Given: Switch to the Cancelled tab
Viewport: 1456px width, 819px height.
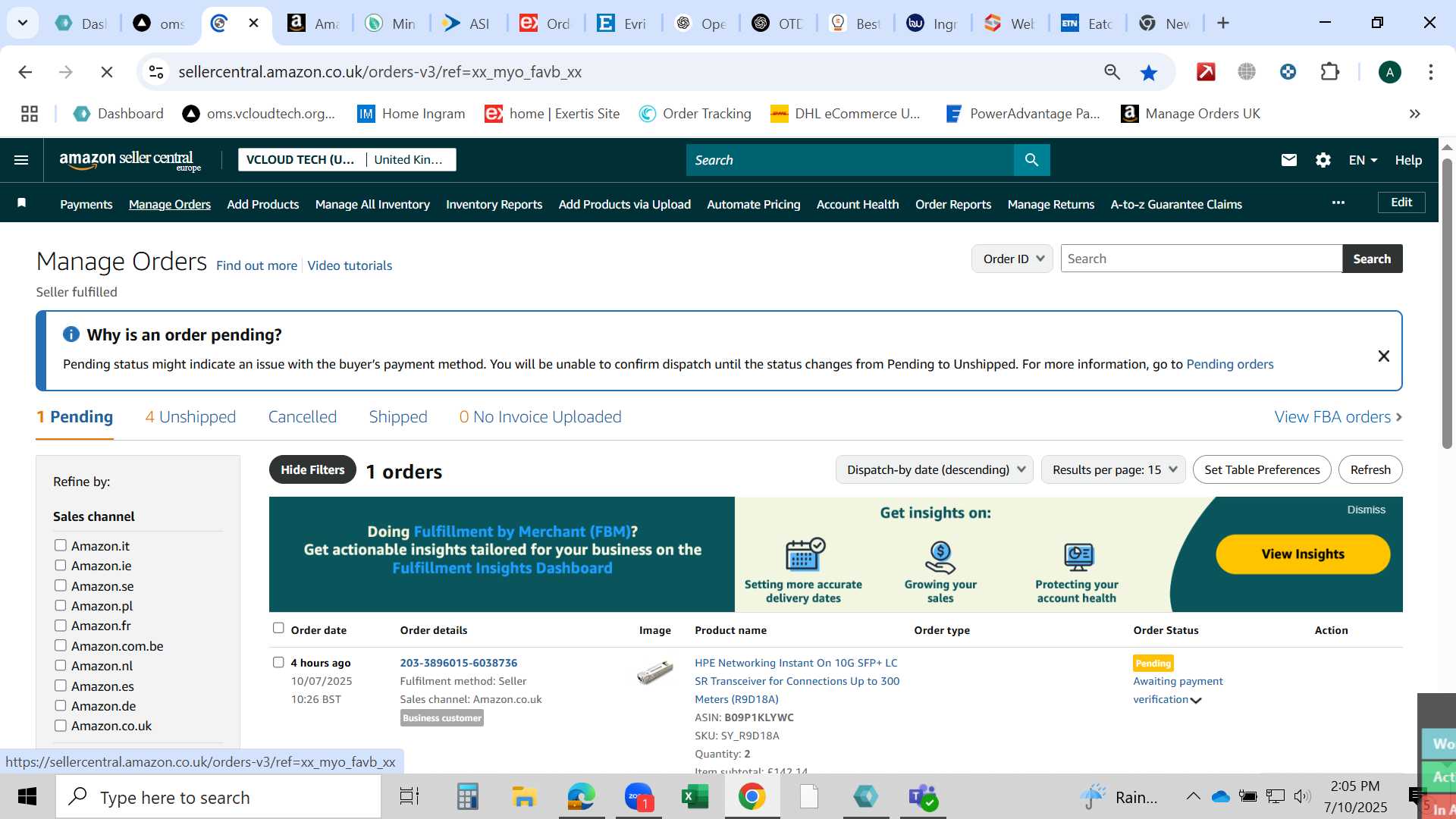Looking at the screenshot, I should pyautogui.click(x=303, y=416).
